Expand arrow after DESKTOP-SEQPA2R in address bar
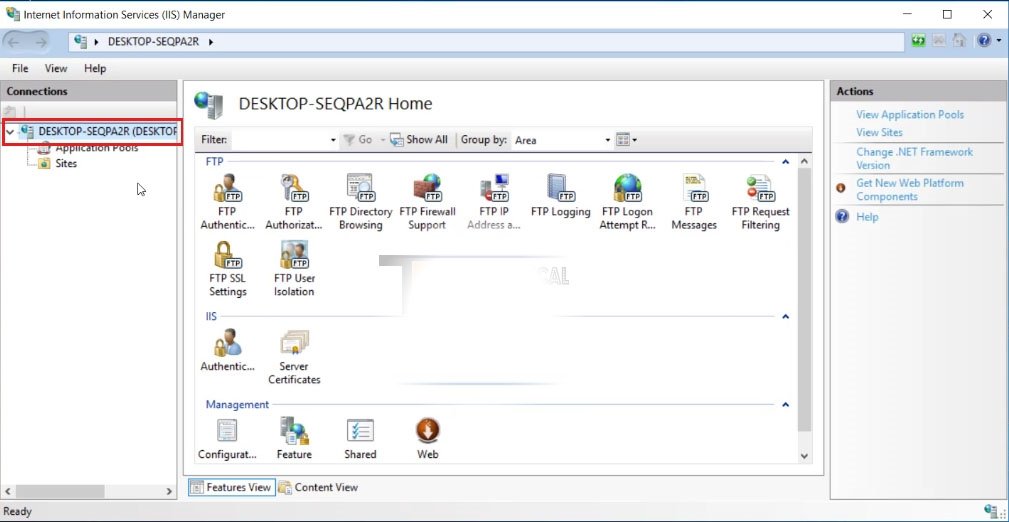 tap(210, 42)
